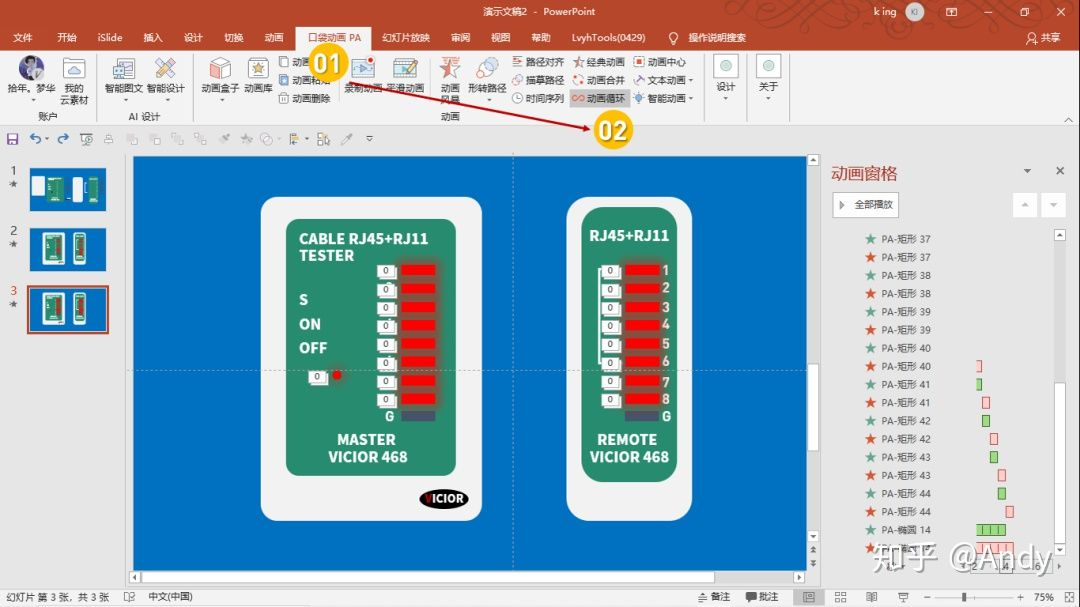Open the 动画库 animation library
Image resolution: width=1080 pixels, height=607 pixels.
(x=258, y=76)
